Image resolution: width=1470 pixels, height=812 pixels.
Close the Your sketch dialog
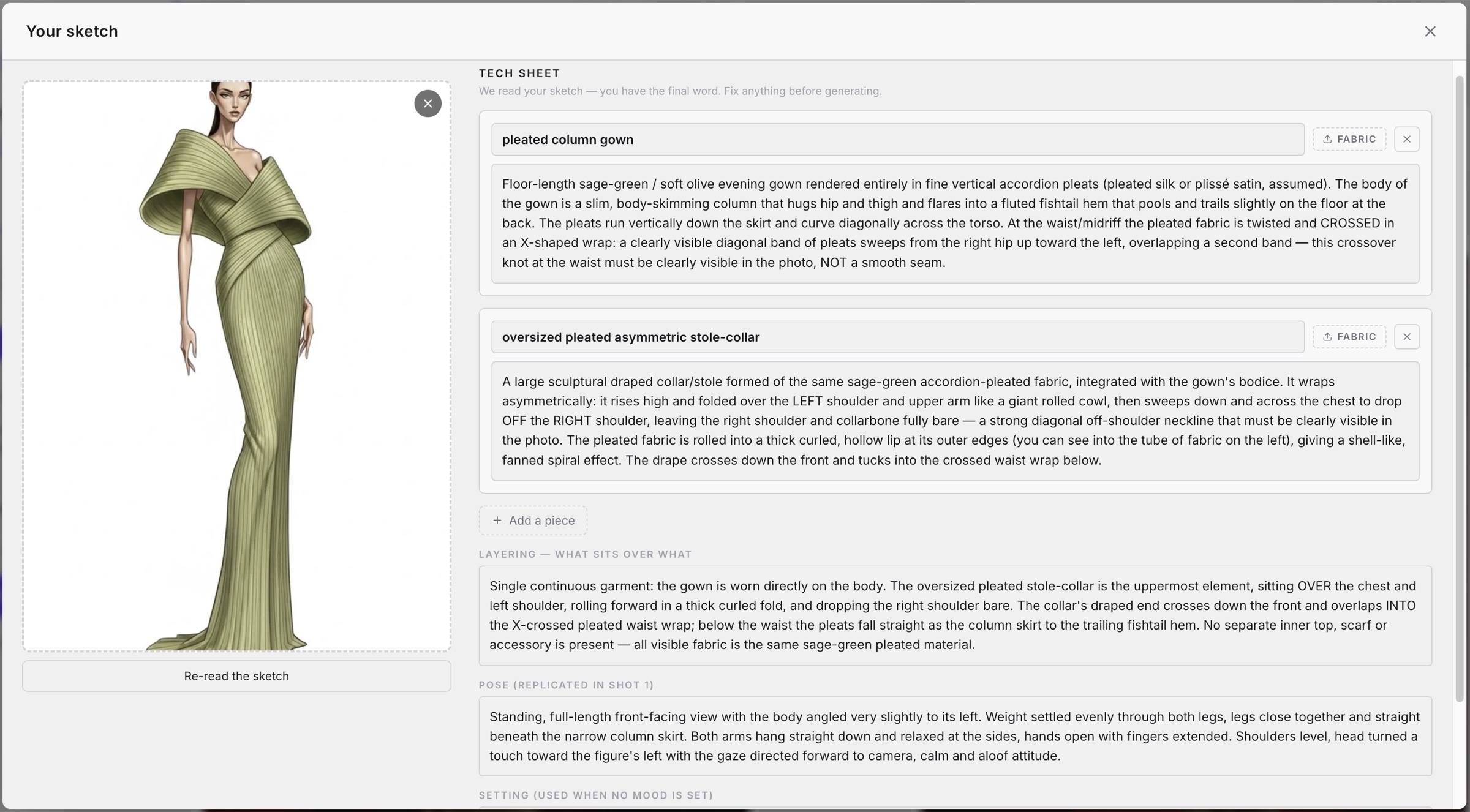pyautogui.click(x=1430, y=31)
